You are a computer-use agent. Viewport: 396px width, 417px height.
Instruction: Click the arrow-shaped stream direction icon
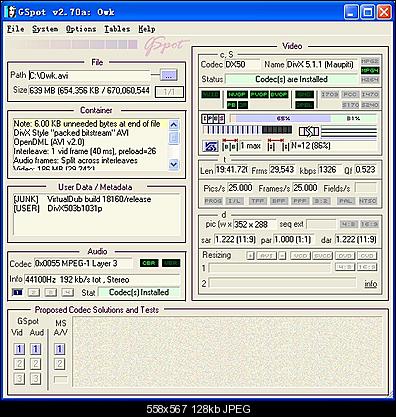[309, 131]
